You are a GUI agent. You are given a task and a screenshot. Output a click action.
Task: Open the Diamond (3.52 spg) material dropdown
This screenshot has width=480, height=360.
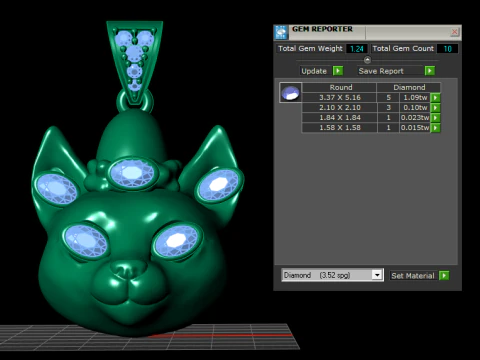[x=377, y=275]
